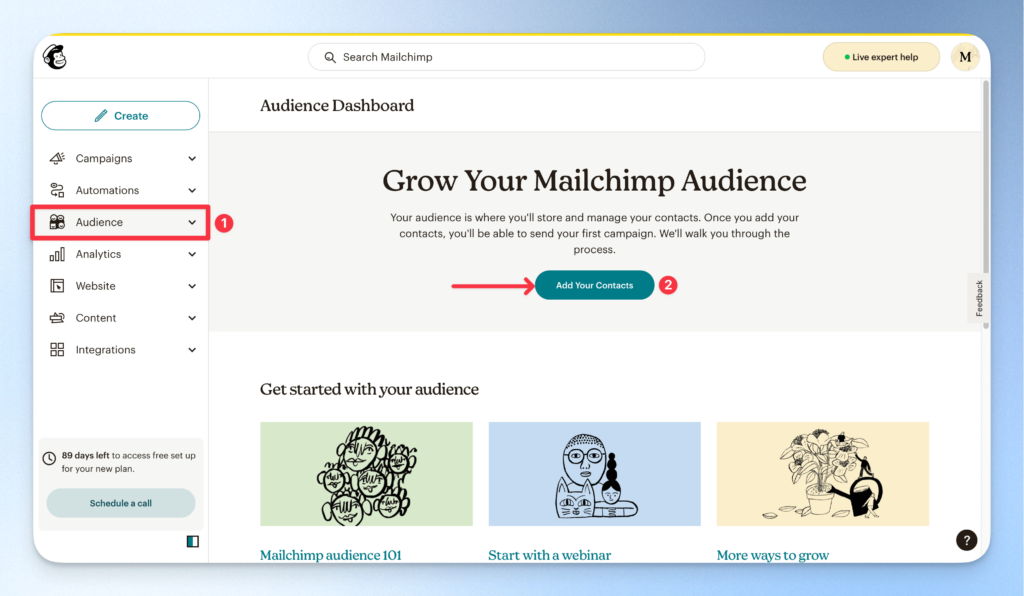Viewport: 1024px width, 596px height.
Task: Expand the Integrations chevron
Action: 192,351
